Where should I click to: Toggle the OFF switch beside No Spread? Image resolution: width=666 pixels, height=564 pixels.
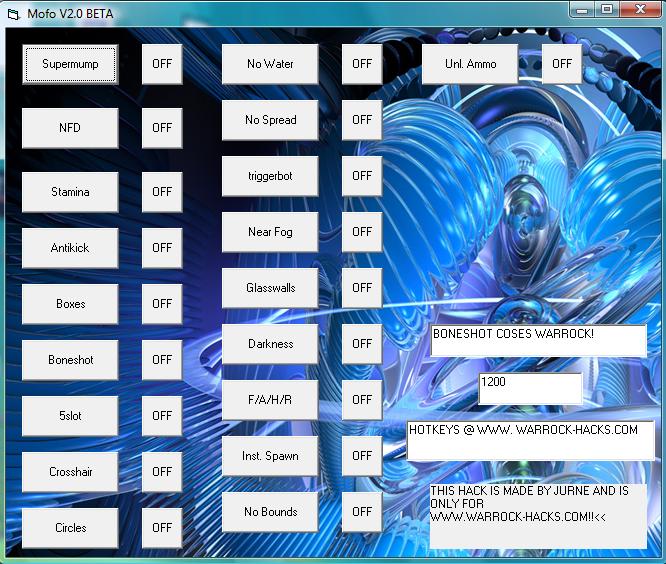pyautogui.click(x=362, y=120)
